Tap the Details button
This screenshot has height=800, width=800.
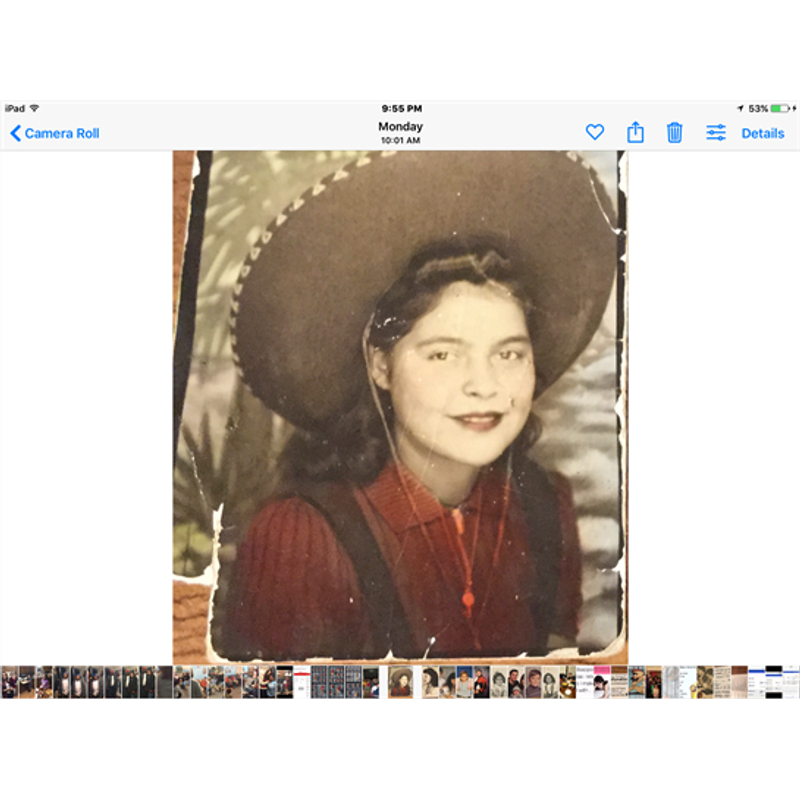click(762, 133)
